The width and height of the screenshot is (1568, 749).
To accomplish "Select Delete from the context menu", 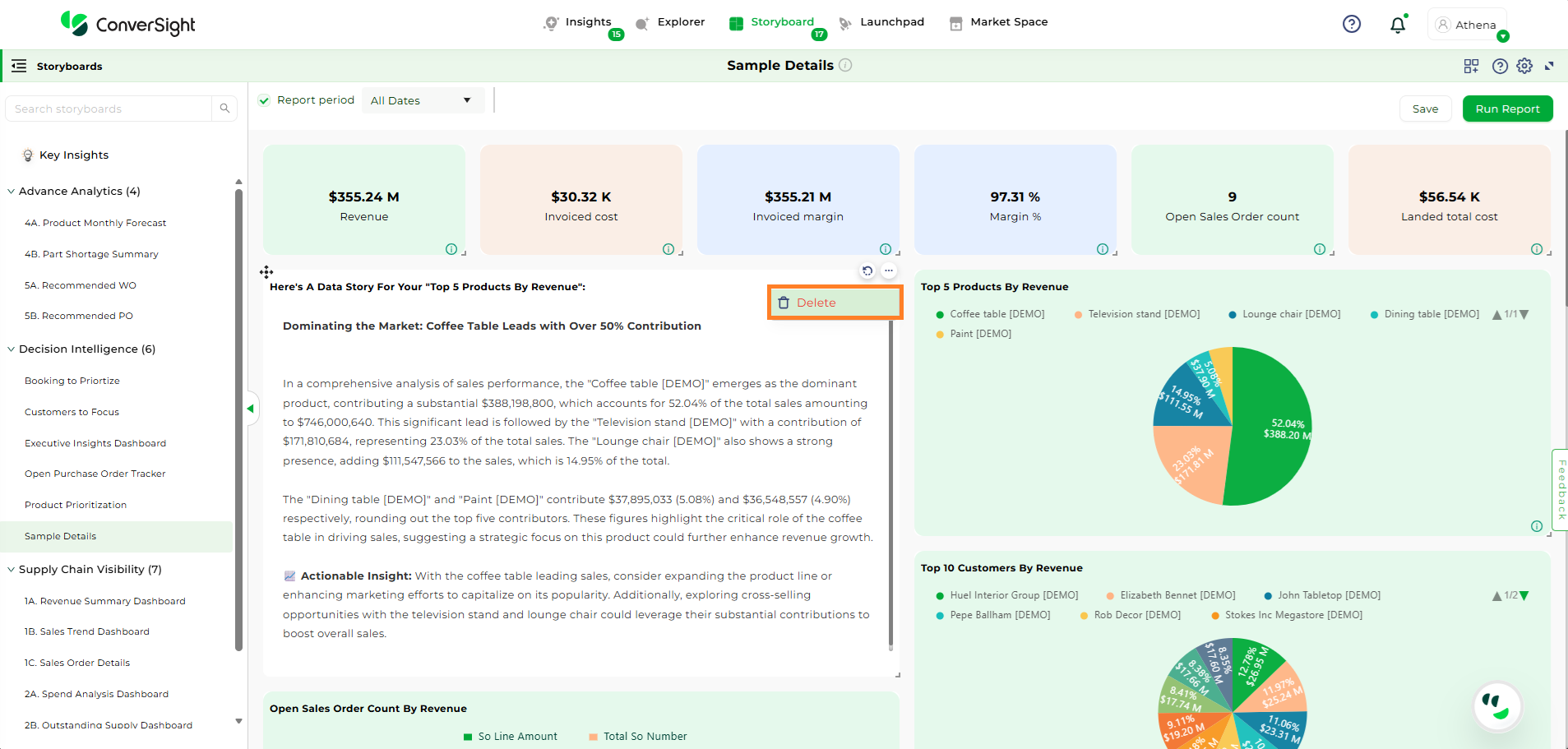I will 835,303.
